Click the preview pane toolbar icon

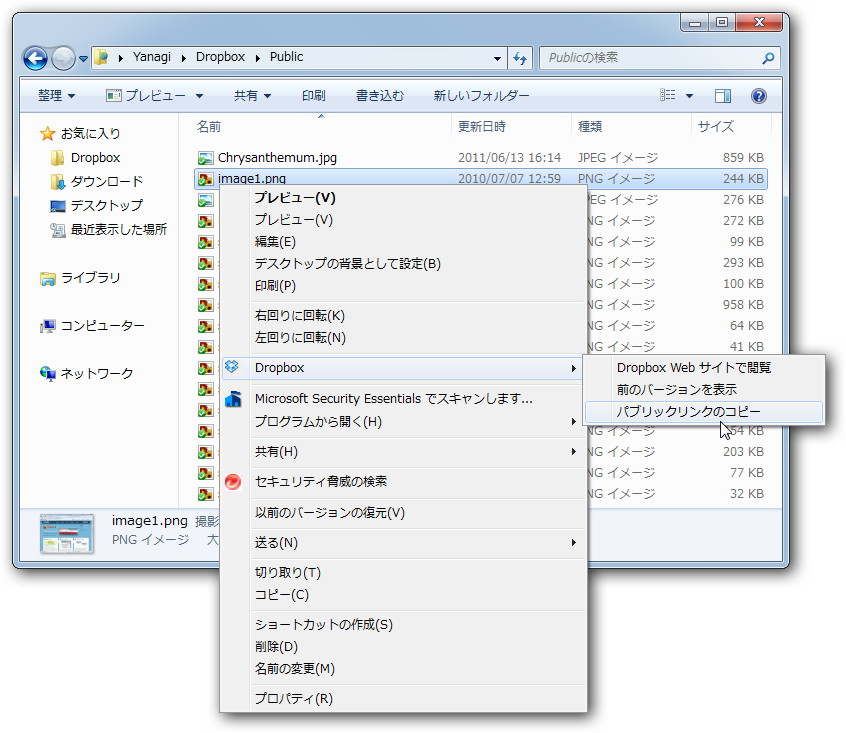[x=721, y=95]
